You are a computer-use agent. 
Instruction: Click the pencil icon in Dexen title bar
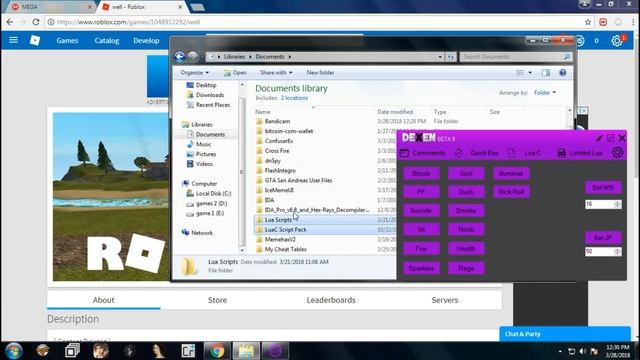coord(599,138)
